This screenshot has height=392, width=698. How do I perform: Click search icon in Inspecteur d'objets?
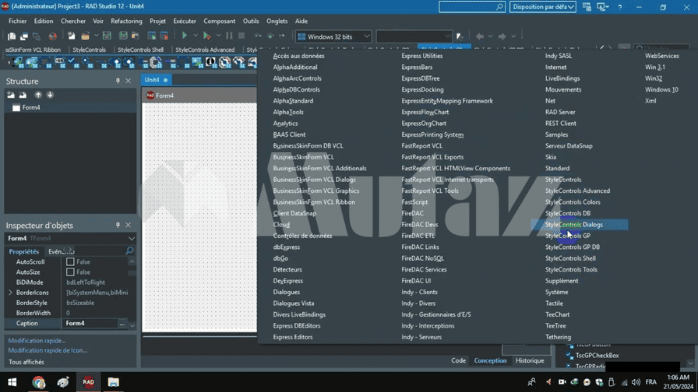coord(130,251)
